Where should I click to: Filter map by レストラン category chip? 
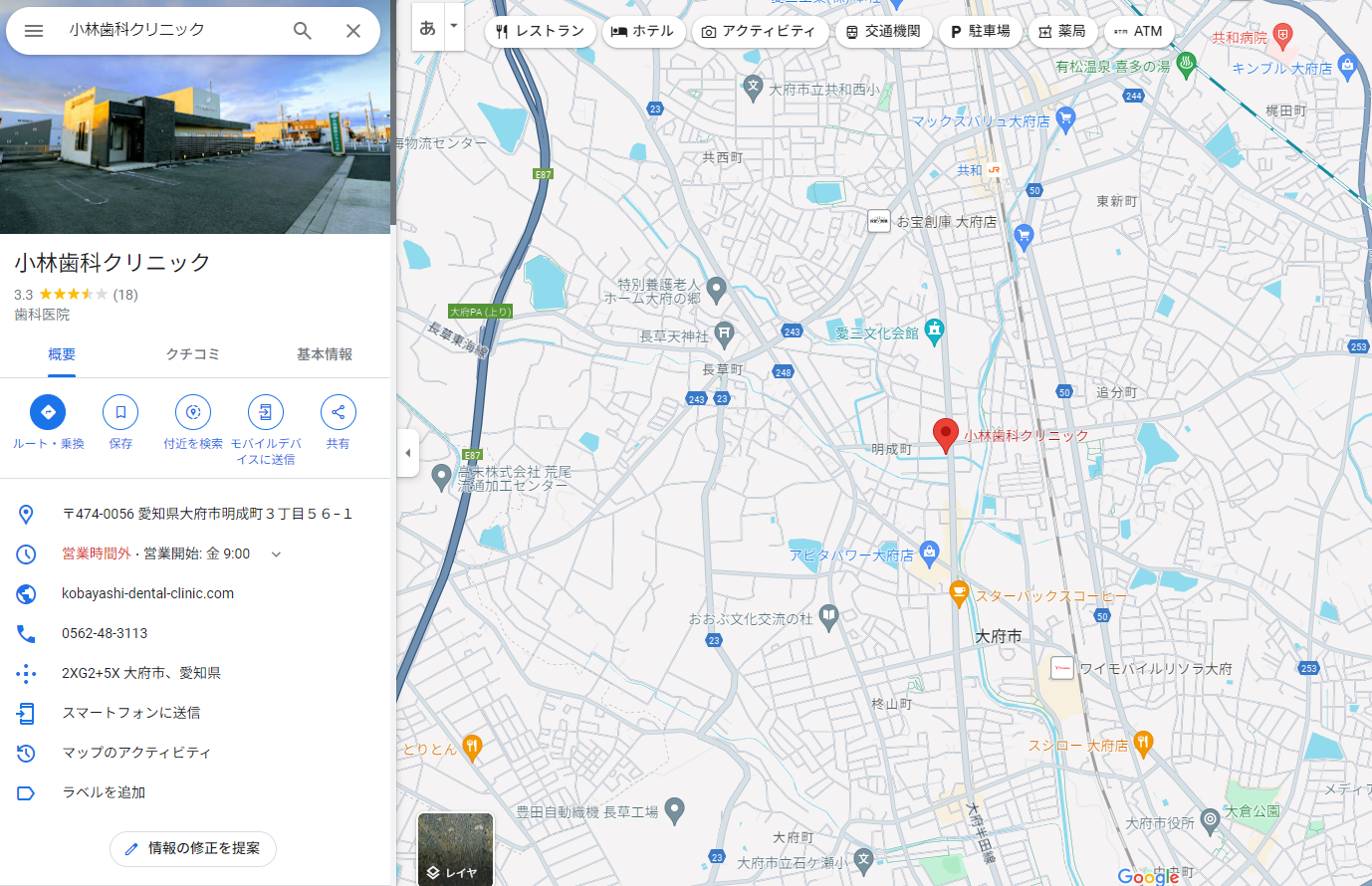point(540,31)
